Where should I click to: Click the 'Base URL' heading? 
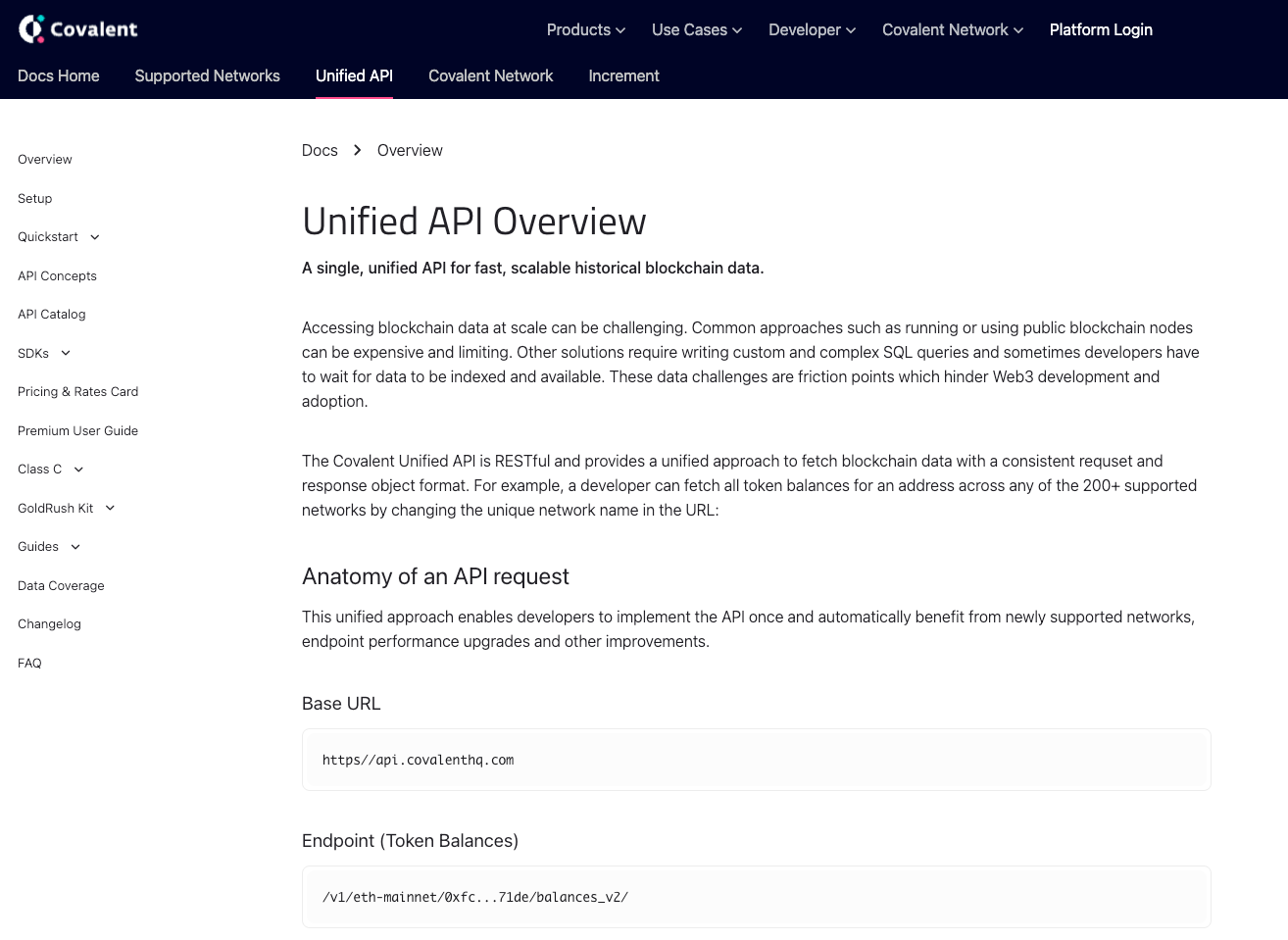pos(341,704)
